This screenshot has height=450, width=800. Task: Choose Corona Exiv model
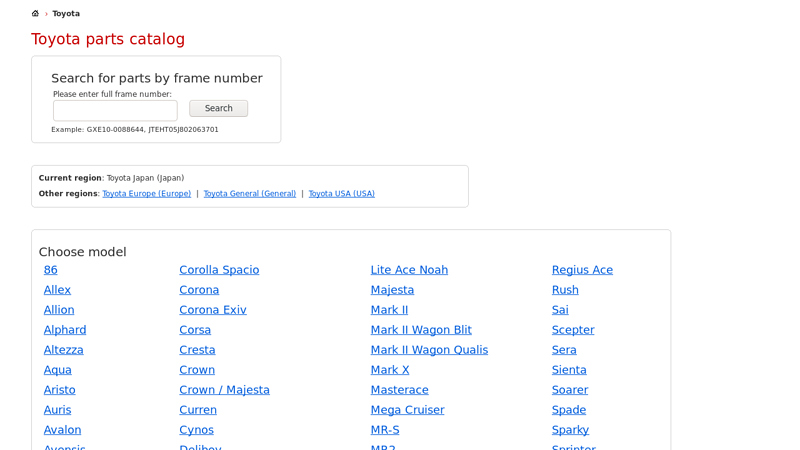pos(213,310)
